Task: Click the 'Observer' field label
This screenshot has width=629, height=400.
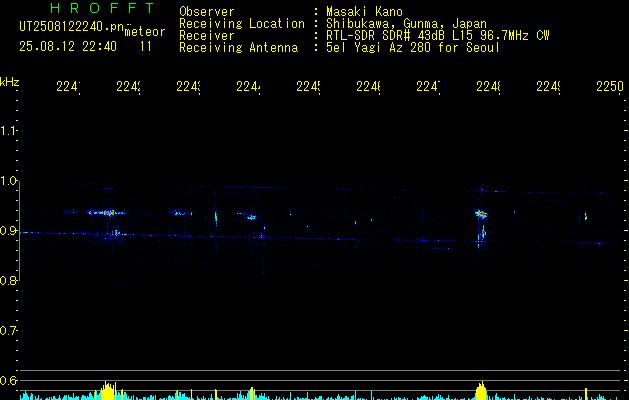Action: coord(207,12)
